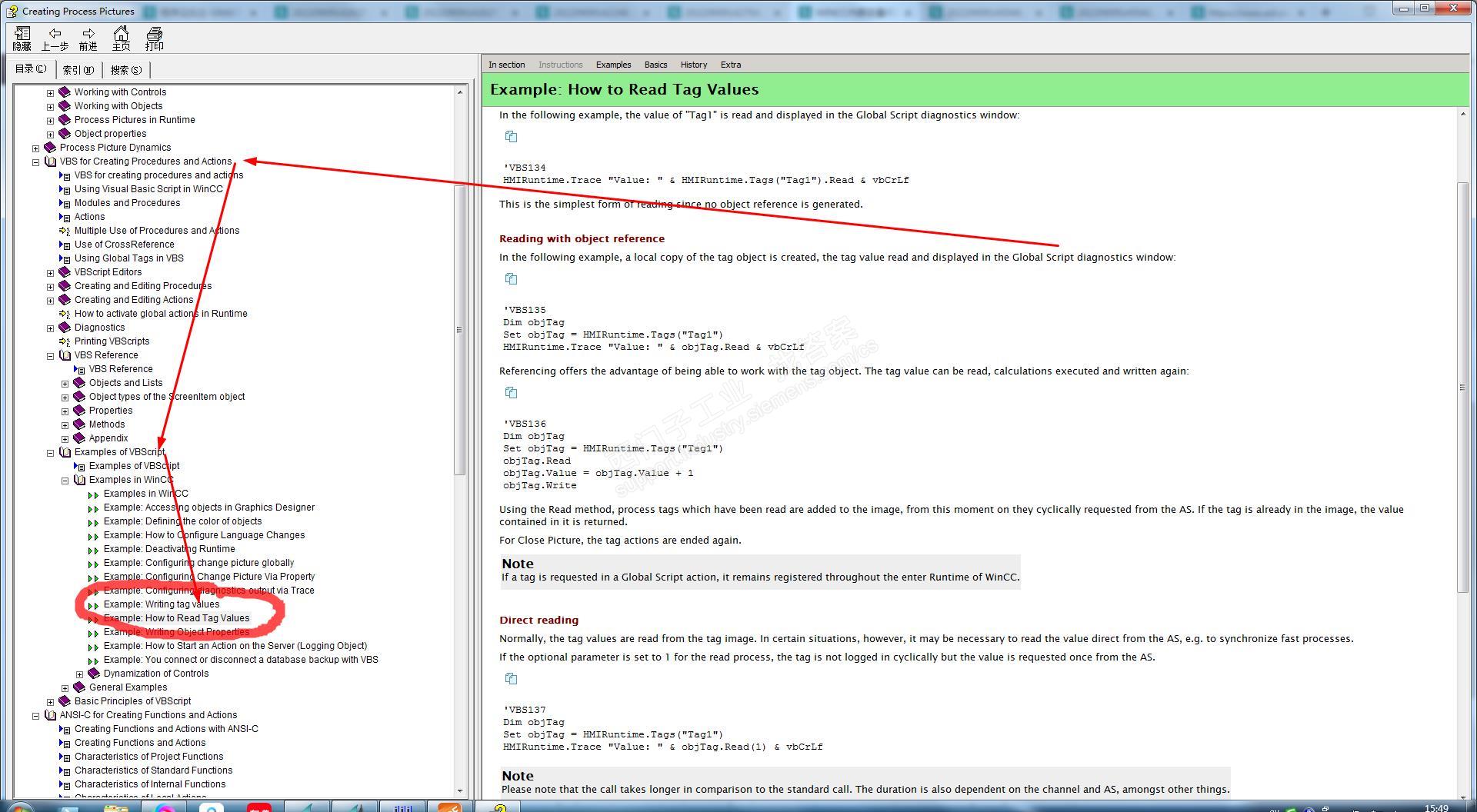
Task: Click the taskbar clock showing 15:49
Action: [1436, 807]
